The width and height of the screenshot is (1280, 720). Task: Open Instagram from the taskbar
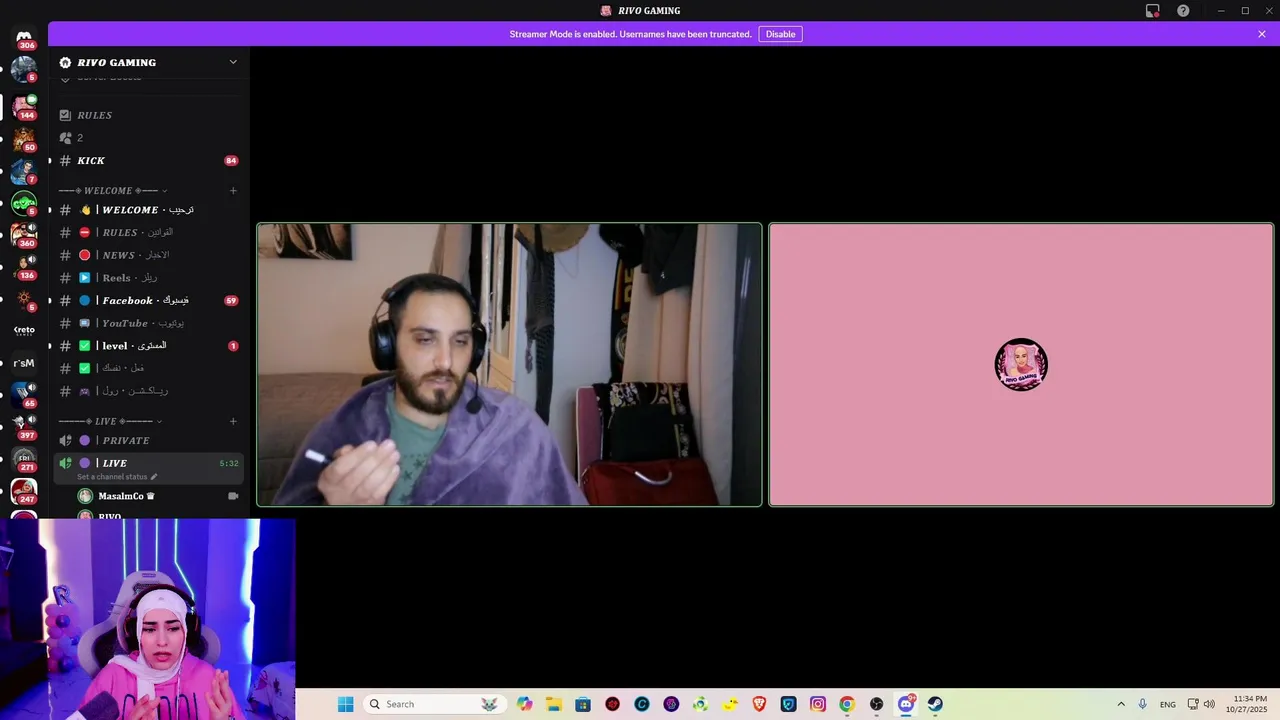click(x=818, y=704)
